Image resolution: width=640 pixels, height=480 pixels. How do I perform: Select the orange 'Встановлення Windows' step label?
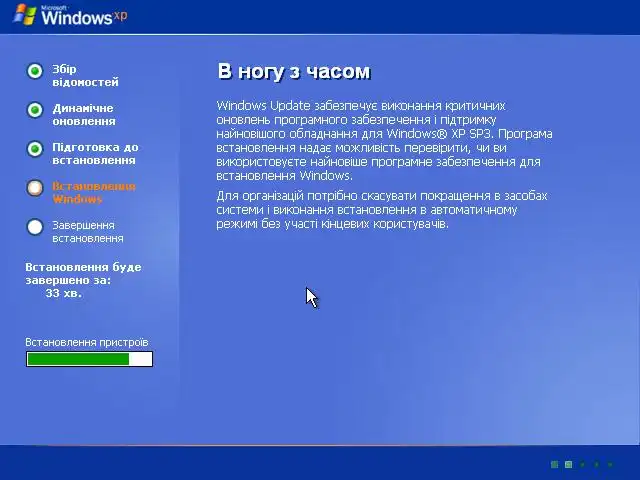pos(93,193)
